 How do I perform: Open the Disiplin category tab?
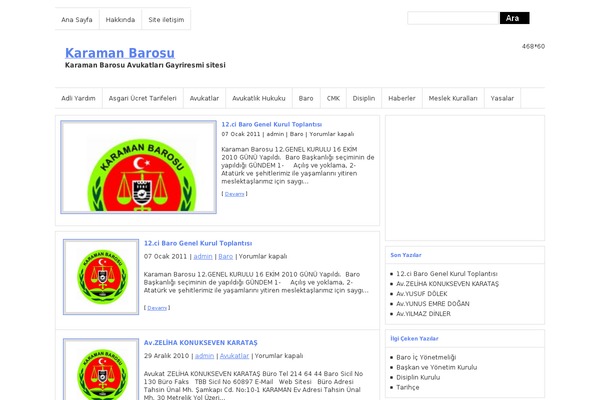tap(364, 98)
